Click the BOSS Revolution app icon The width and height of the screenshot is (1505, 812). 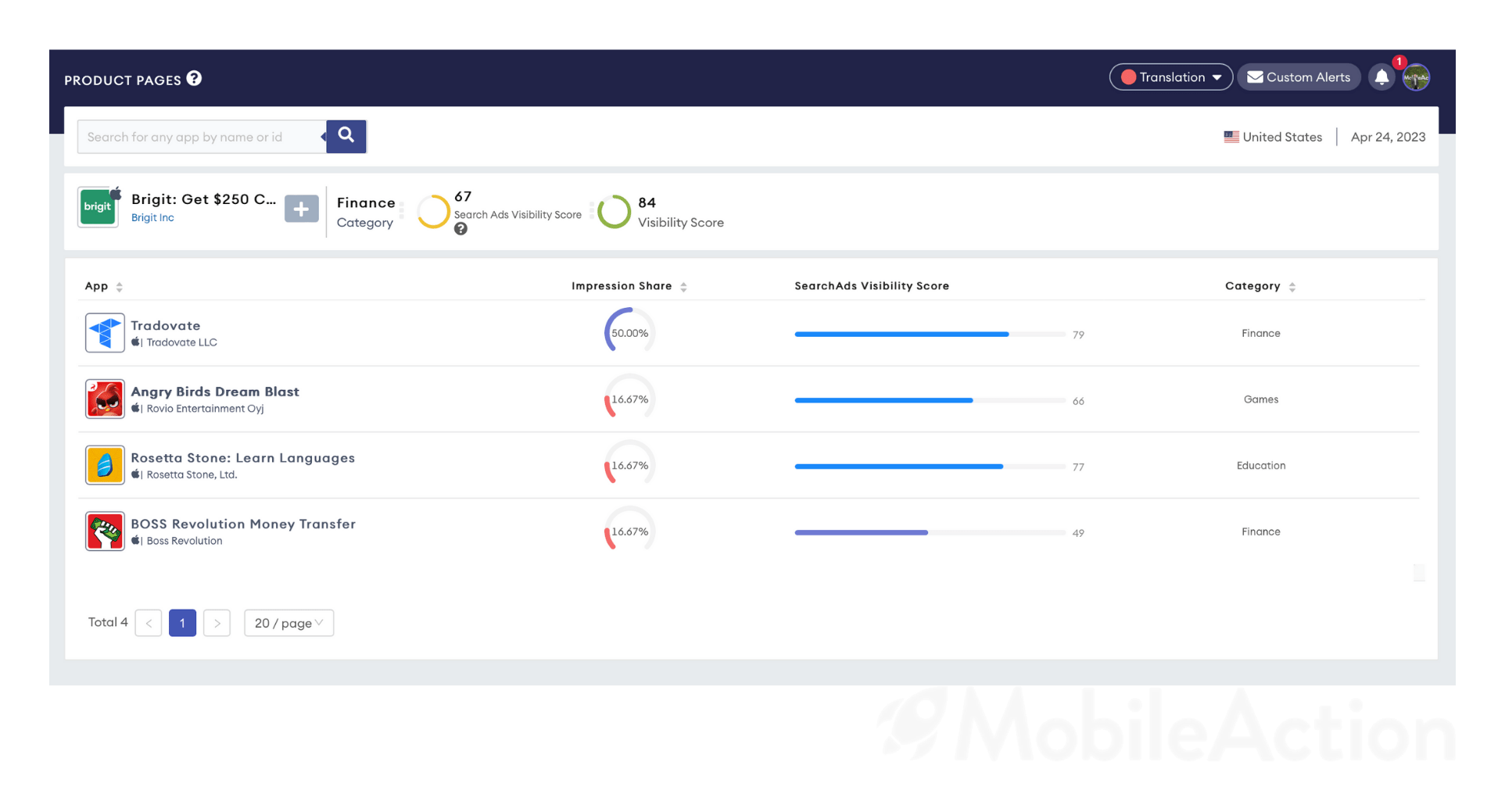click(105, 531)
